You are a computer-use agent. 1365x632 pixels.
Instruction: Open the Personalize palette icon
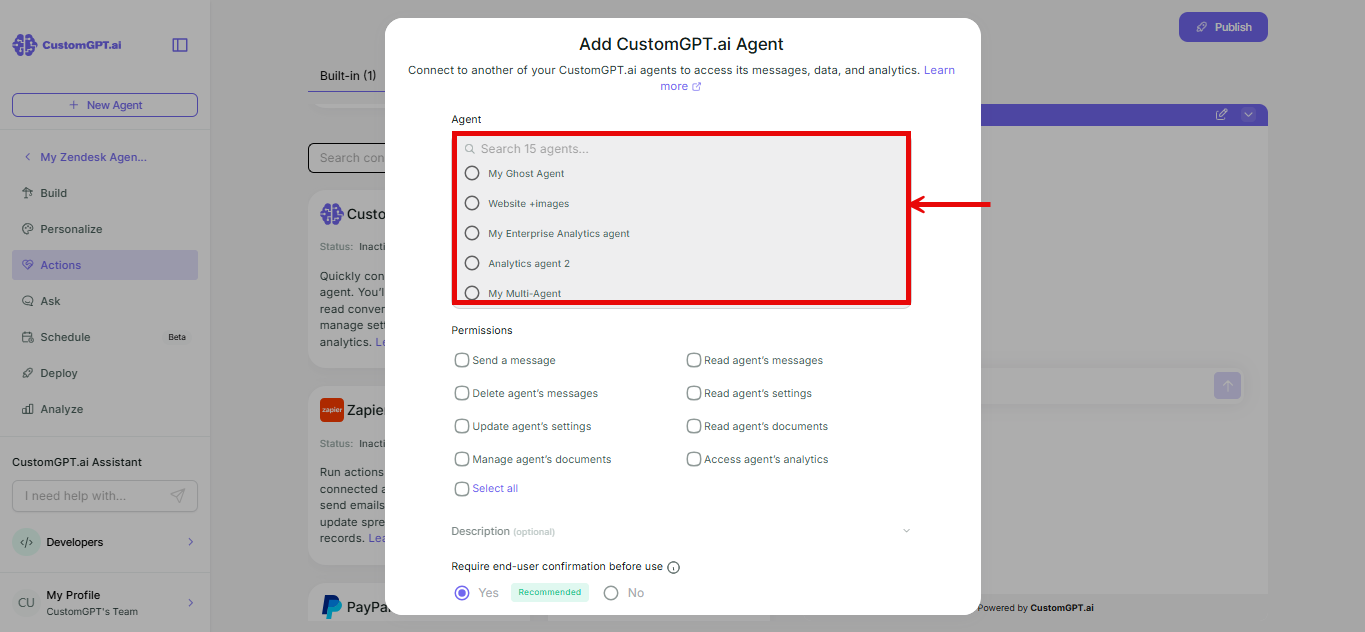click(x=28, y=229)
